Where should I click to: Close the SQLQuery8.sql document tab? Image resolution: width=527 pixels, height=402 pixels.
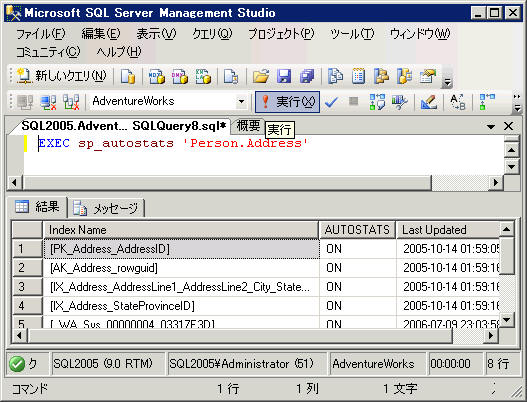(509, 126)
